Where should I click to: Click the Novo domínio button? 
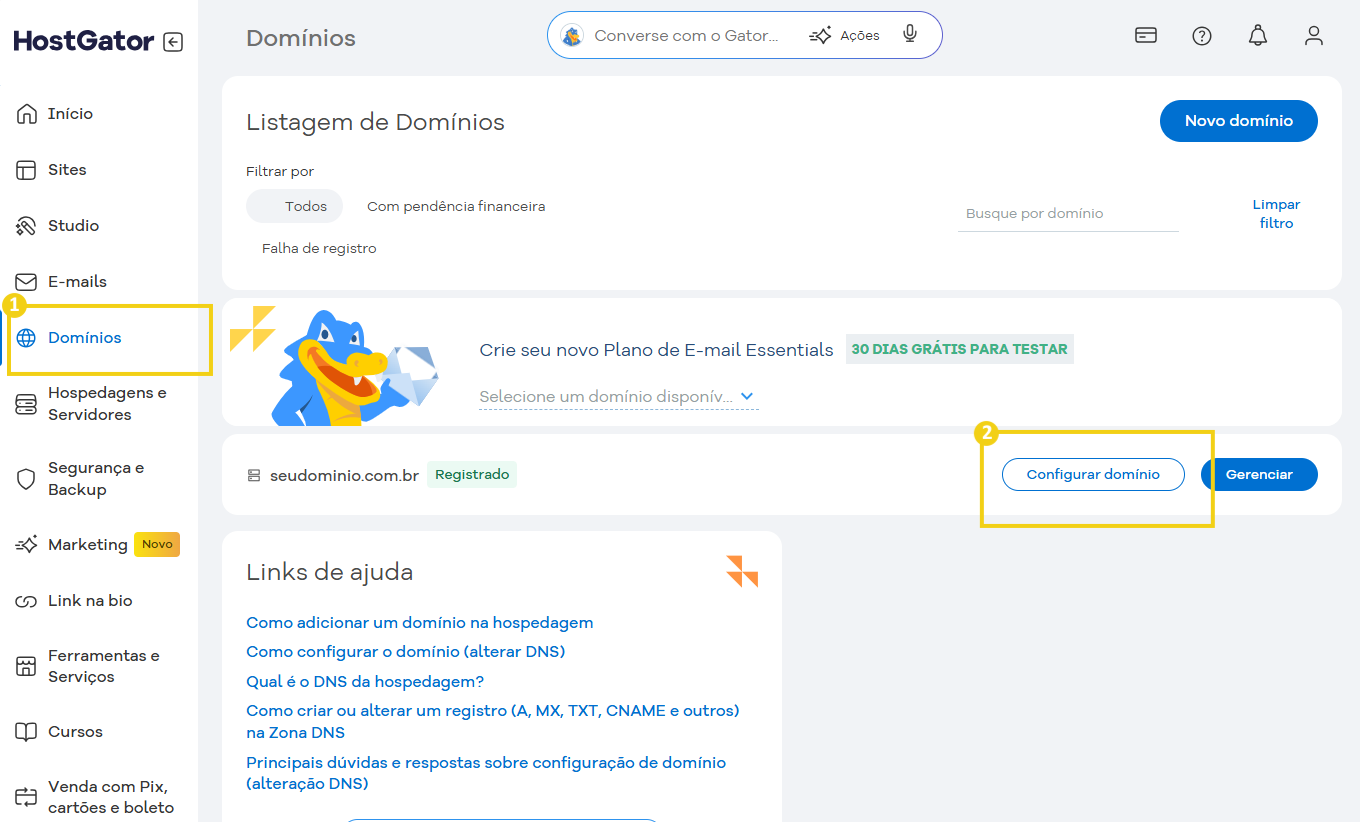[1238, 121]
